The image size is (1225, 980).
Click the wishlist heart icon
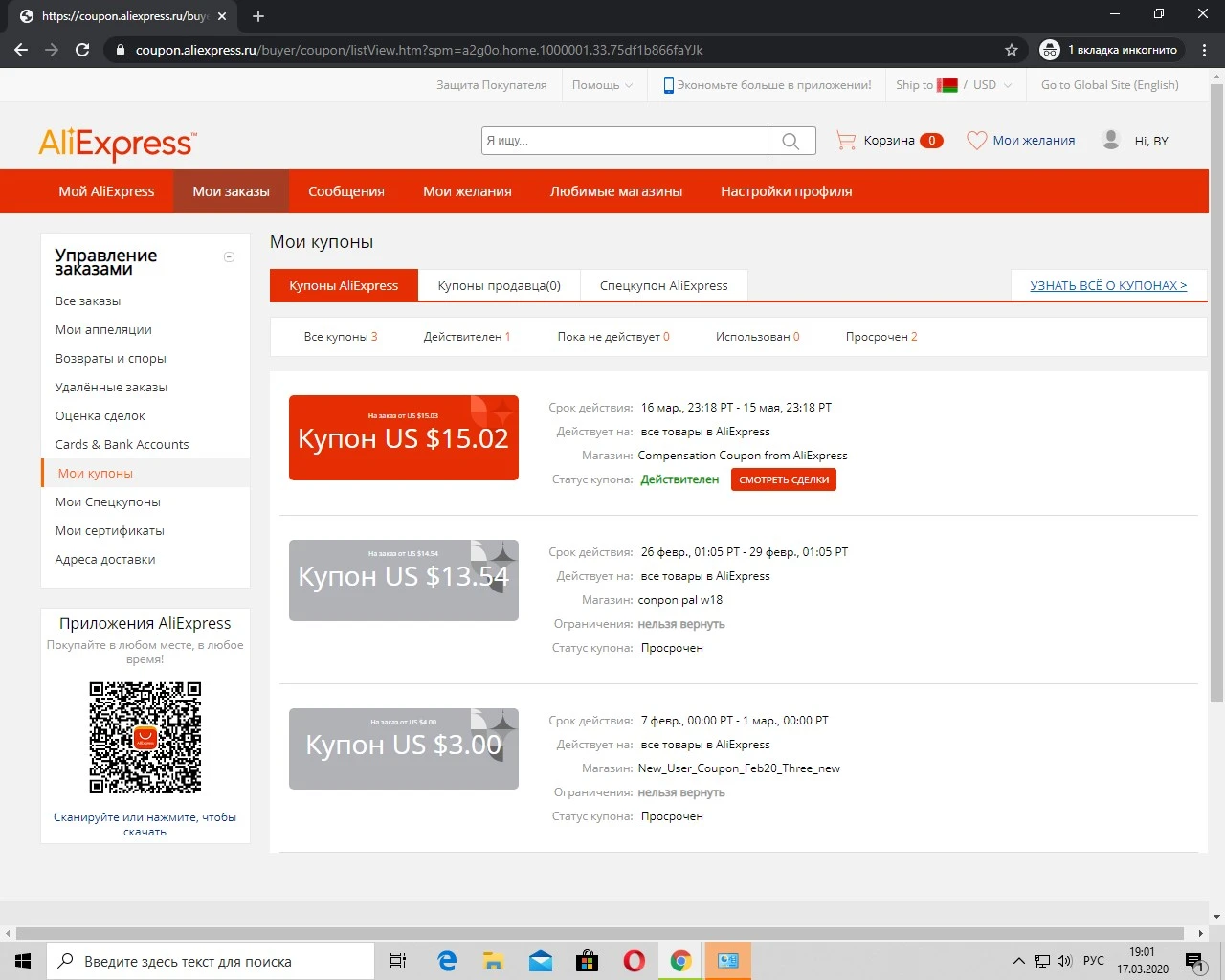(976, 141)
